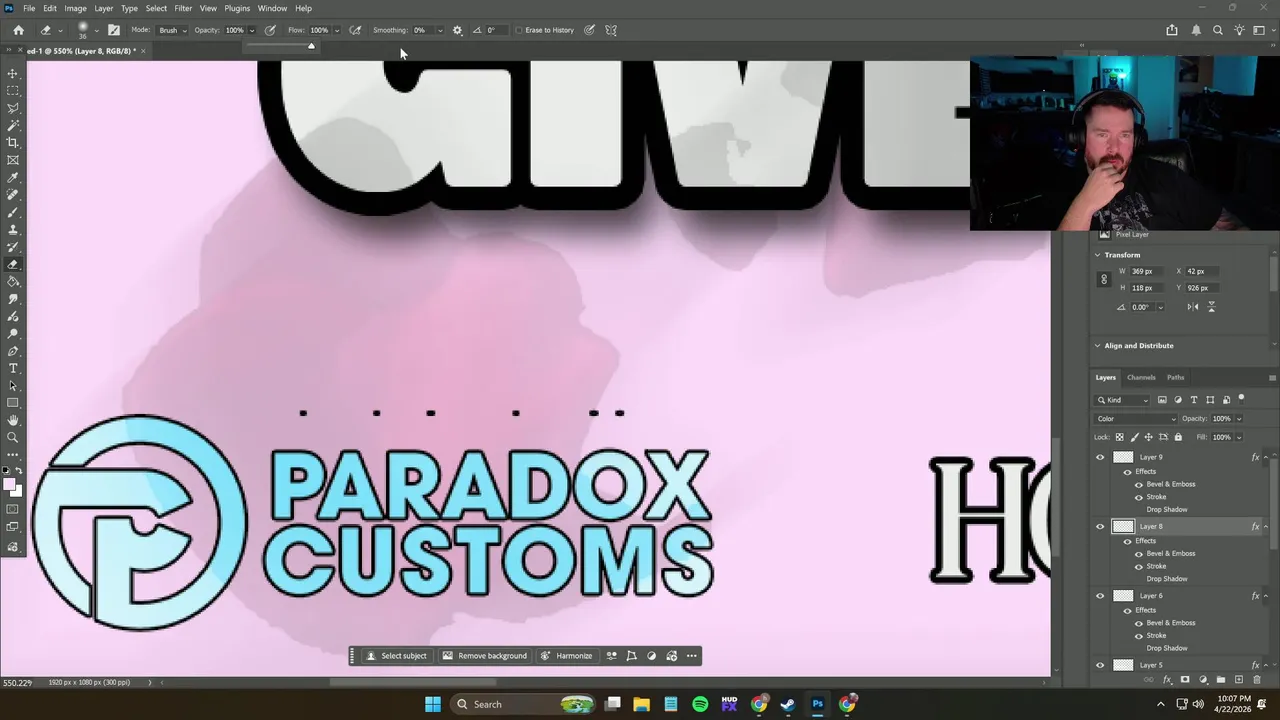Select the Rectangle shape tool
Screen dimensions: 1280x720
point(13,404)
